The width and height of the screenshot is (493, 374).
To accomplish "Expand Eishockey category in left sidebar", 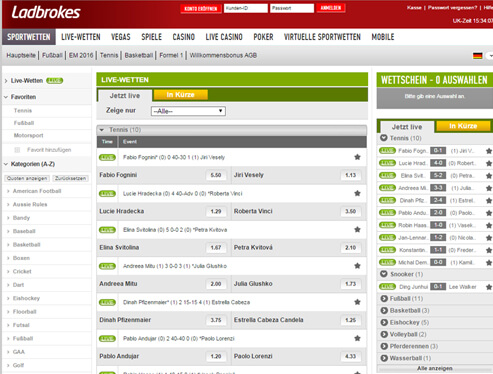I will tap(26, 298).
